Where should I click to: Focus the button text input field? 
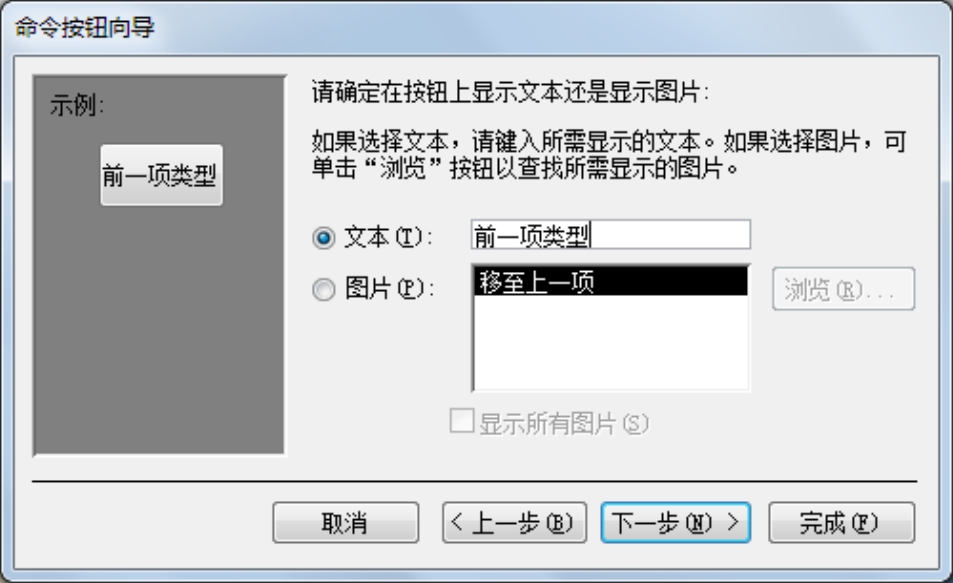611,235
